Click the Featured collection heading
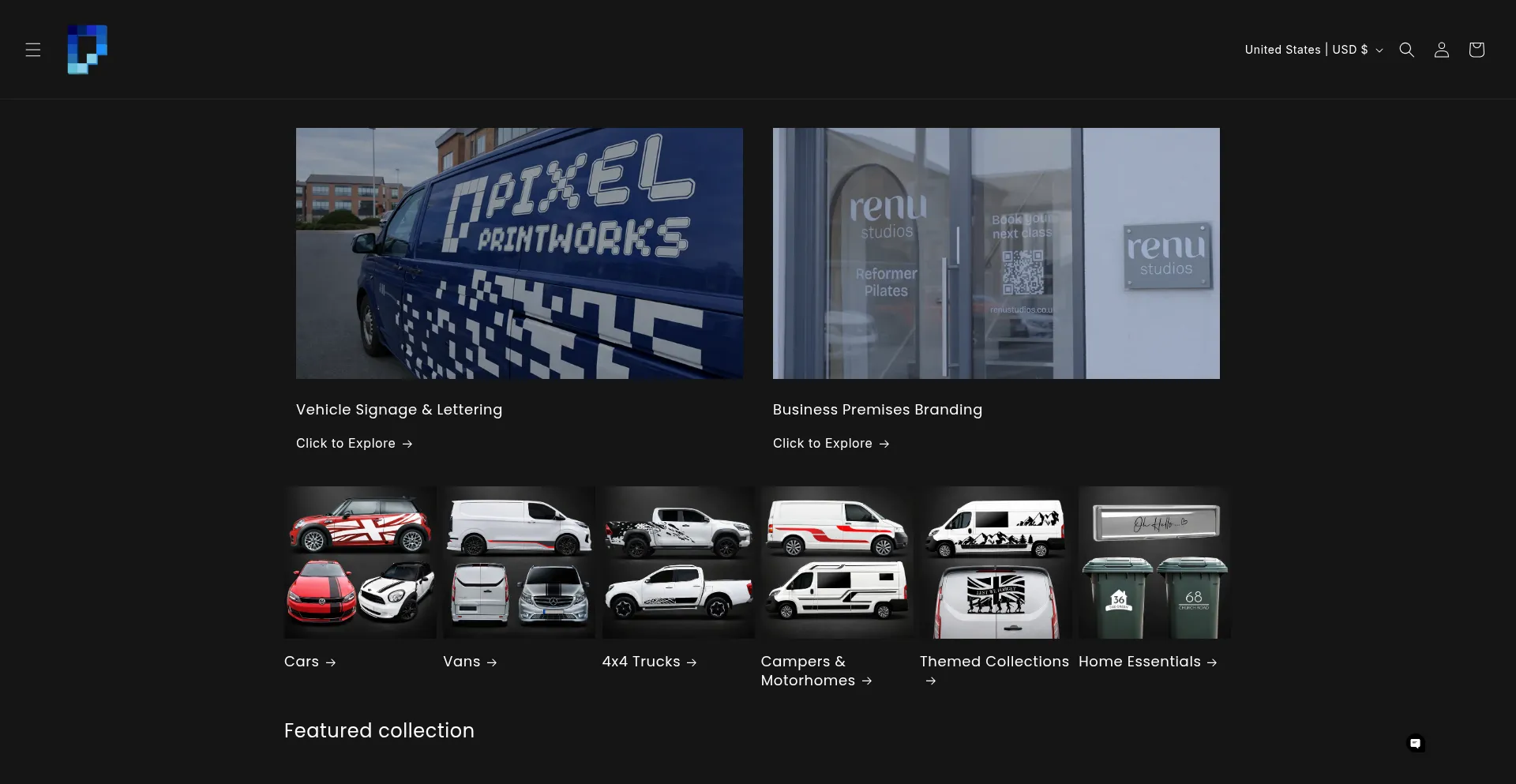 [x=379, y=731]
